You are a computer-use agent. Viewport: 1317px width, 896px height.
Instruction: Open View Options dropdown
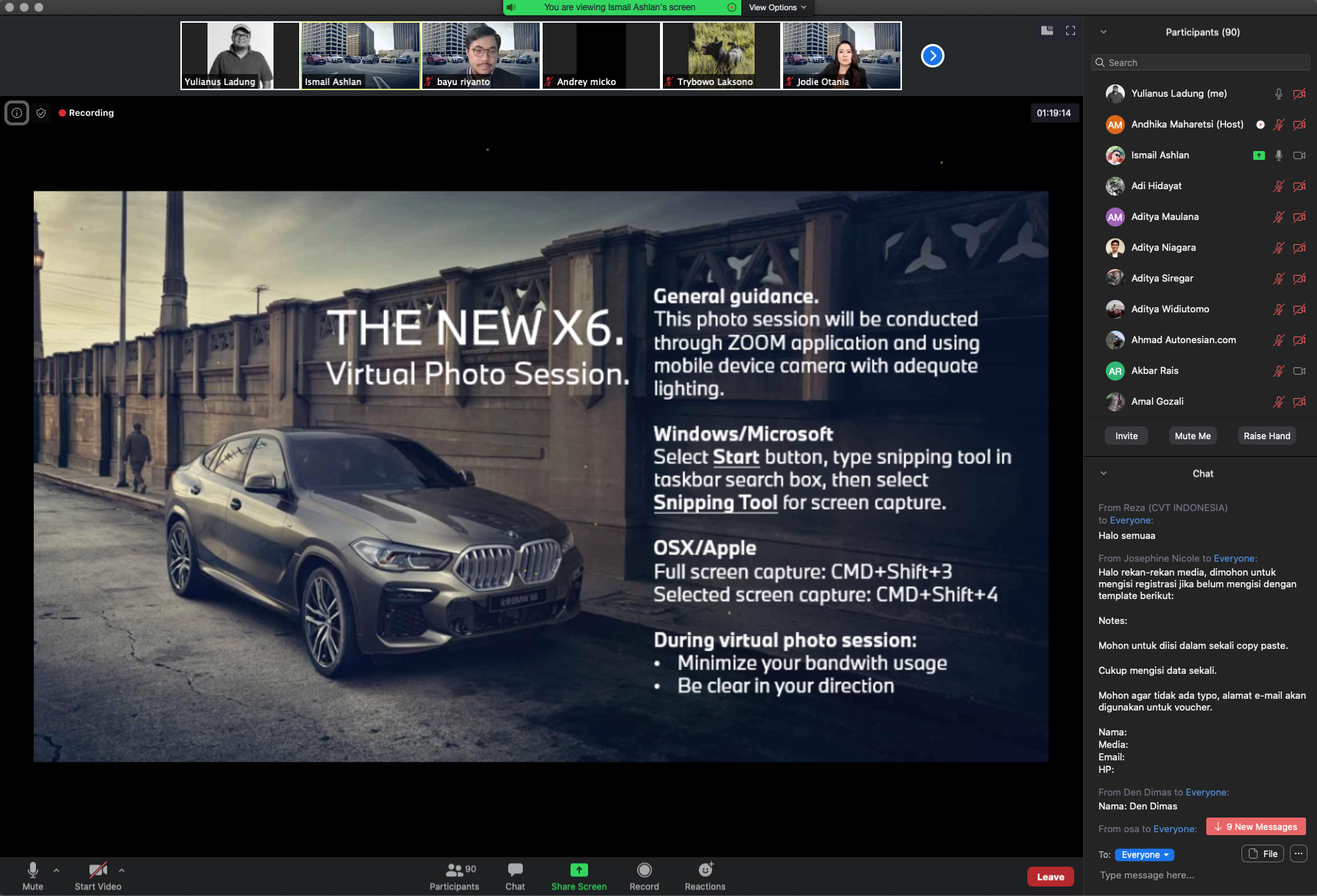pos(777,7)
